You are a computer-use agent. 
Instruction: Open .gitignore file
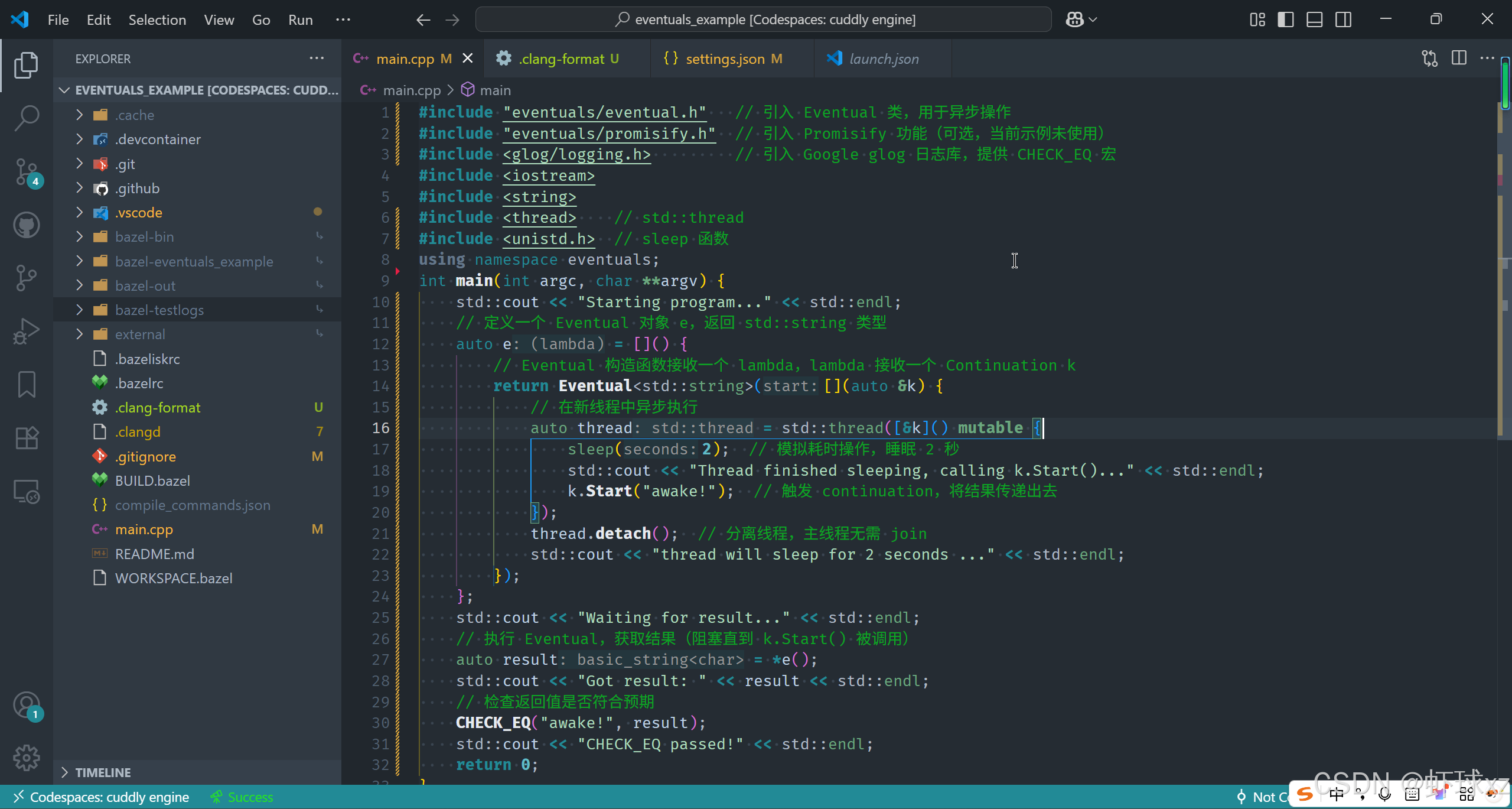point(198,456)
